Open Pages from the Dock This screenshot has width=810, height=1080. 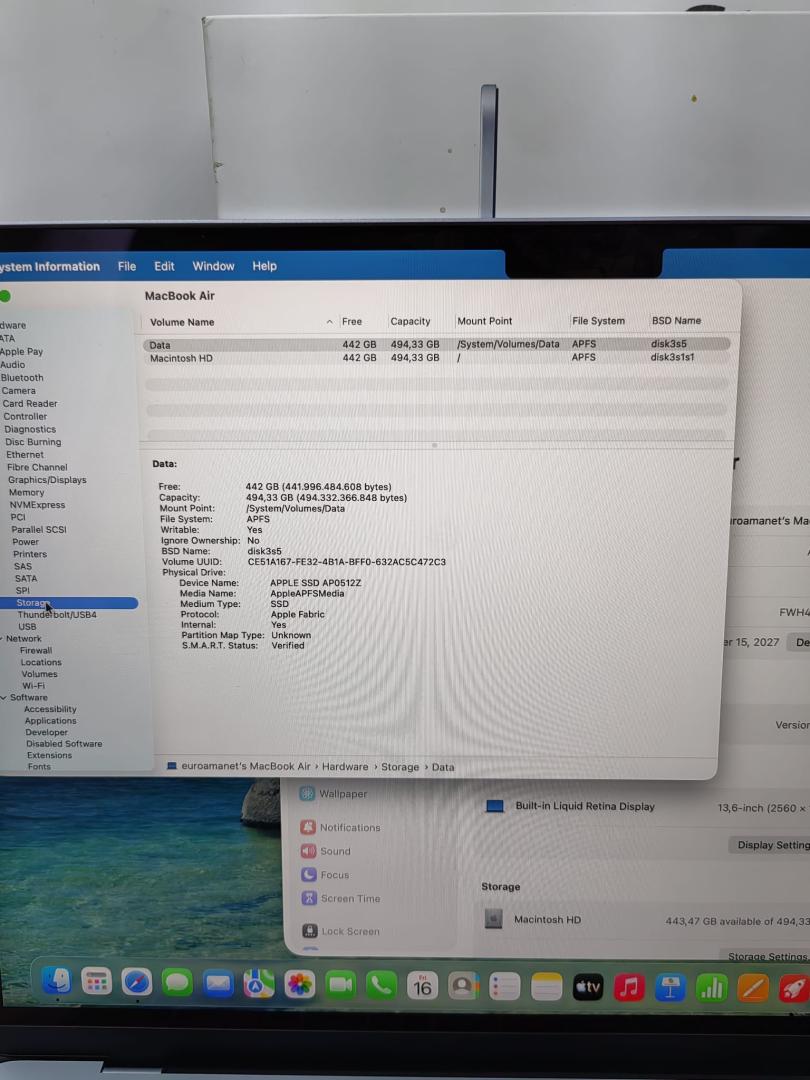coord(753,989)
